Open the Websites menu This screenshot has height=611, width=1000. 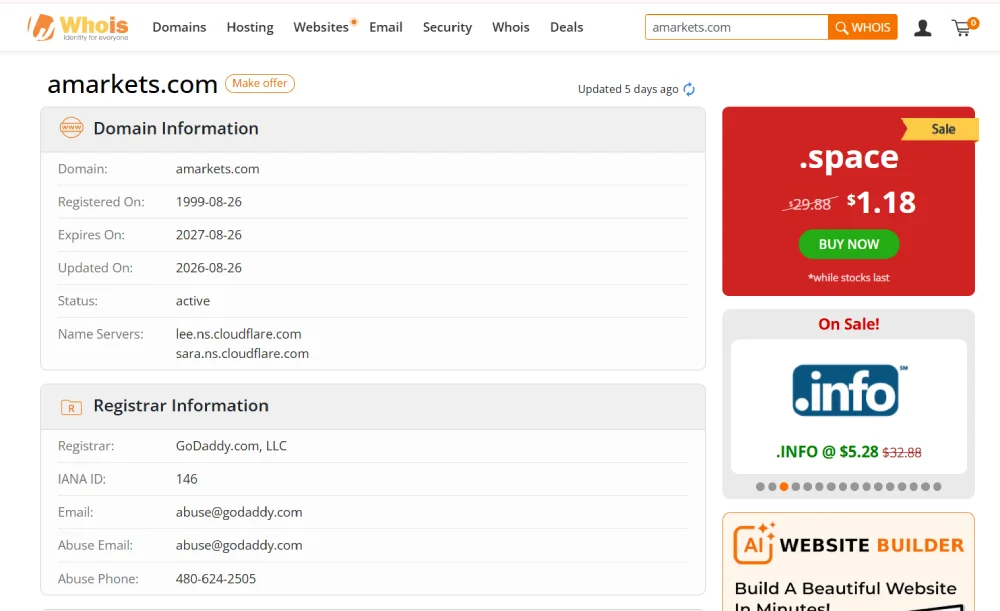point(321,27)
